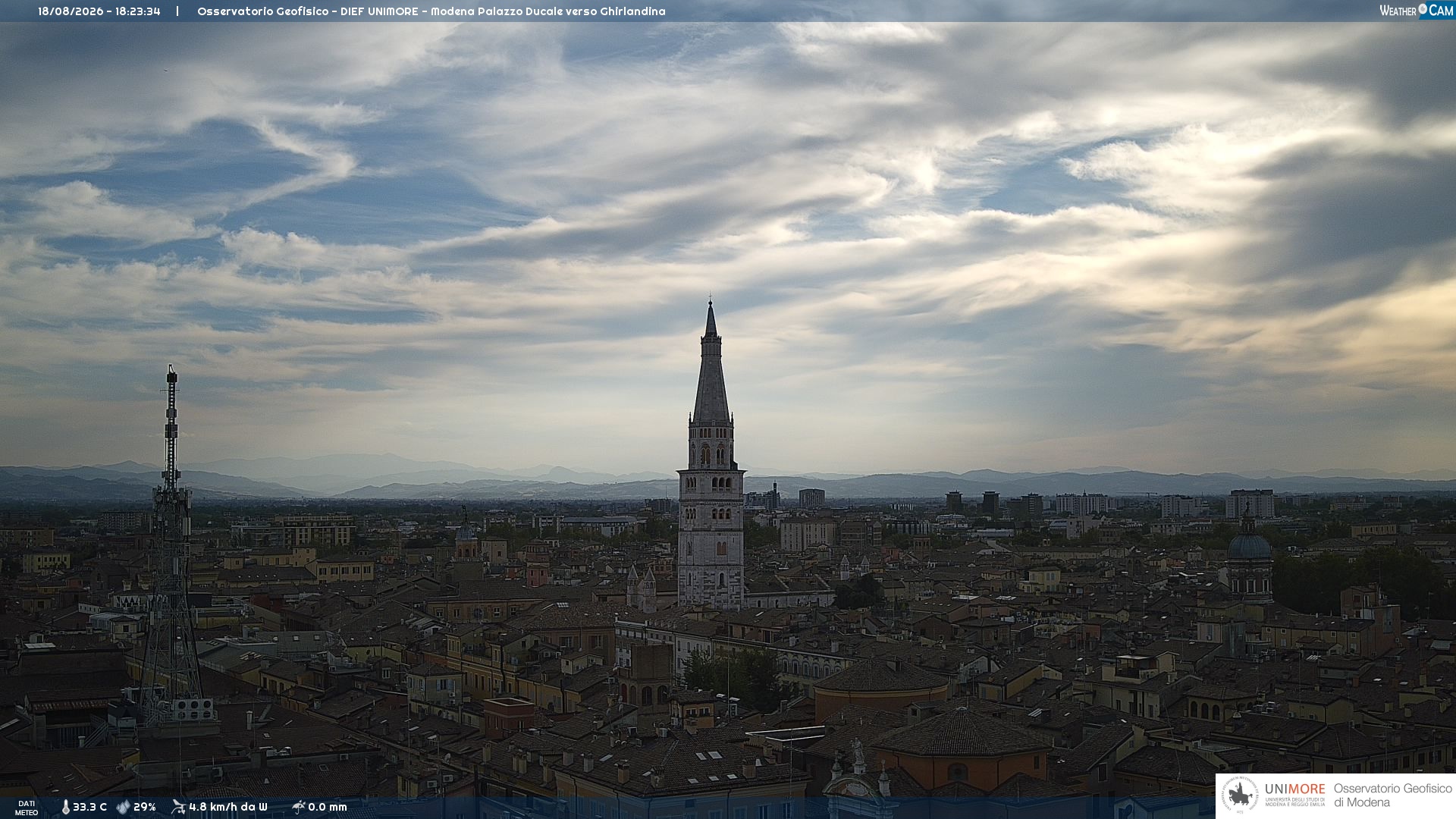The image size is (1456, 819).
Task: Click the humidity water drops icon
Action: click(x=123, y=807)
